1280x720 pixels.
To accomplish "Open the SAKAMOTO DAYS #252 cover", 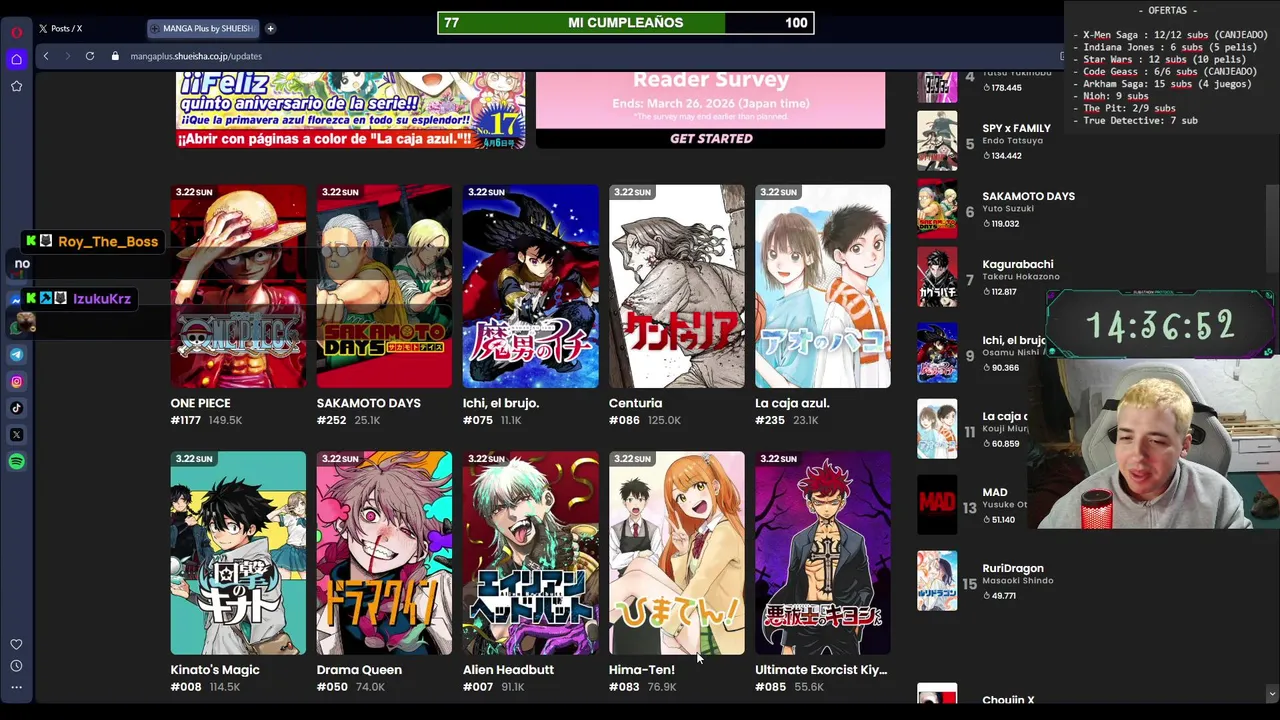I will 384,286.
